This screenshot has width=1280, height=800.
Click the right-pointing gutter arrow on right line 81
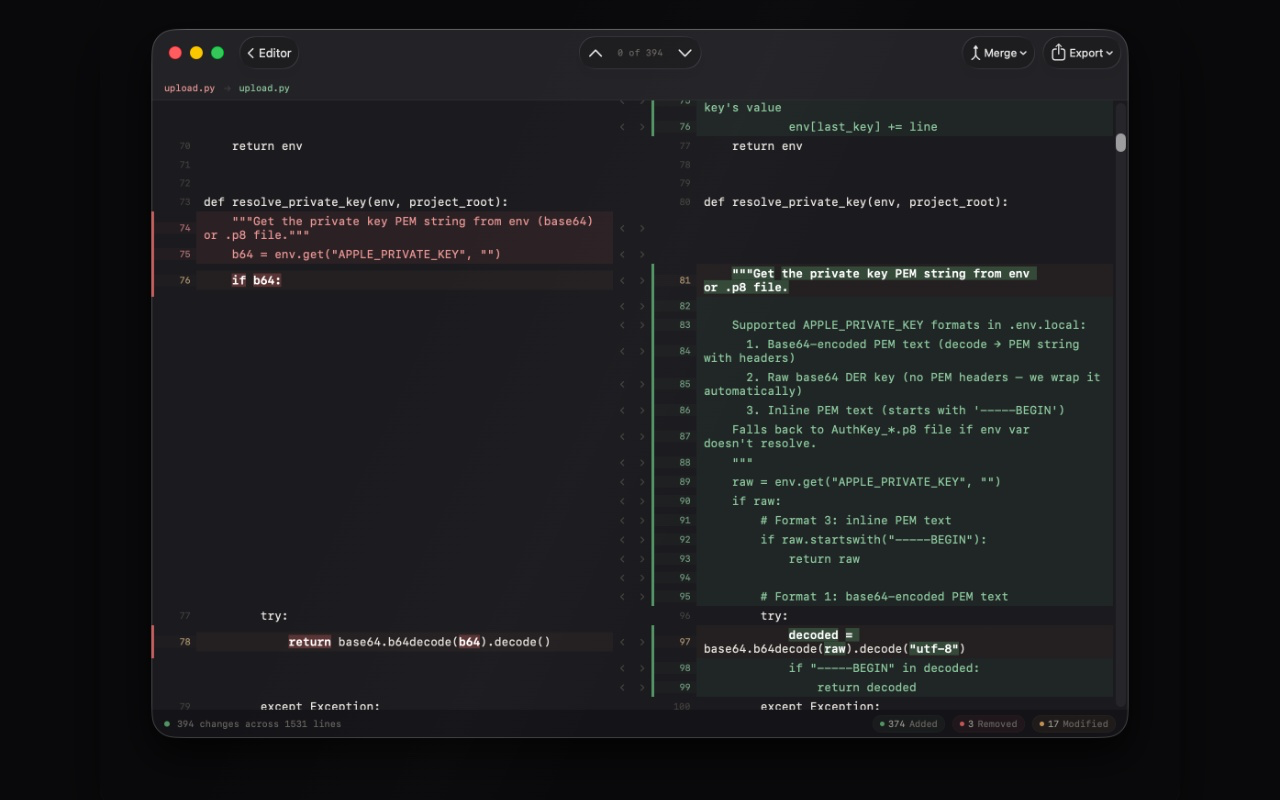pos(642,280)
